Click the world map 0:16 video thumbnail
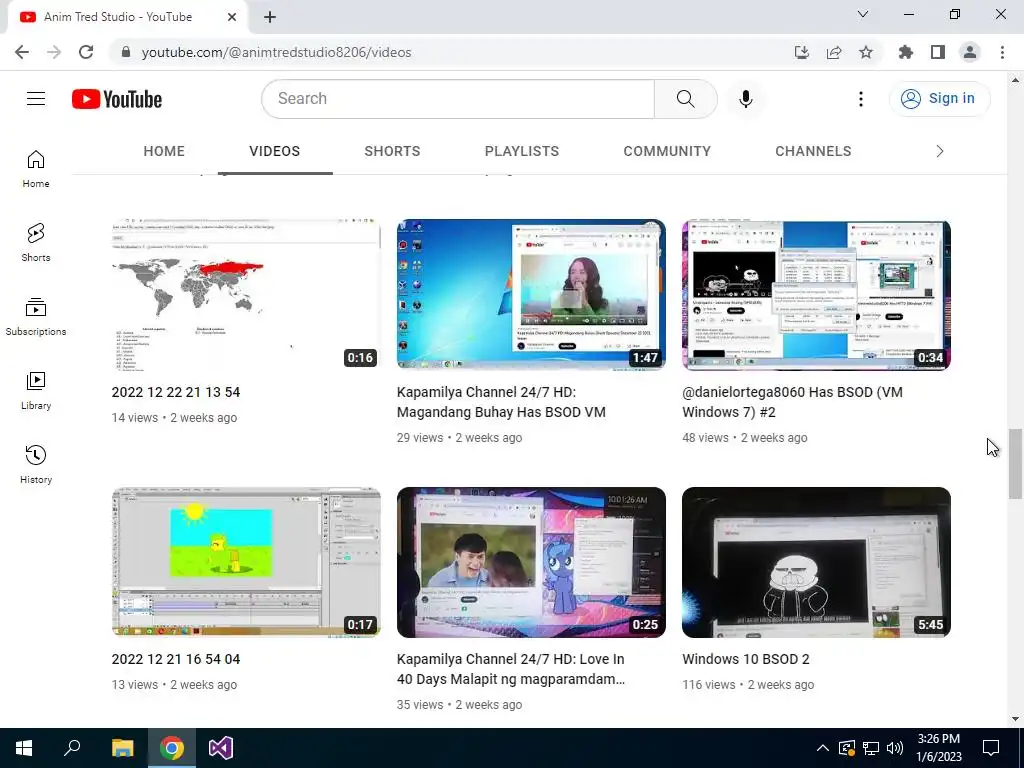Screen dimensions: 1024x768 (246, 295)
